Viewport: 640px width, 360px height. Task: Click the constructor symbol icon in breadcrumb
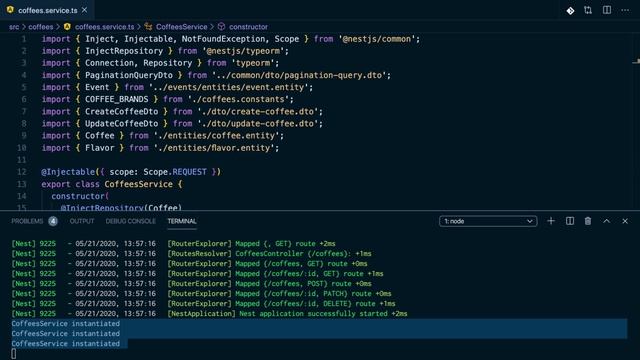221,27
